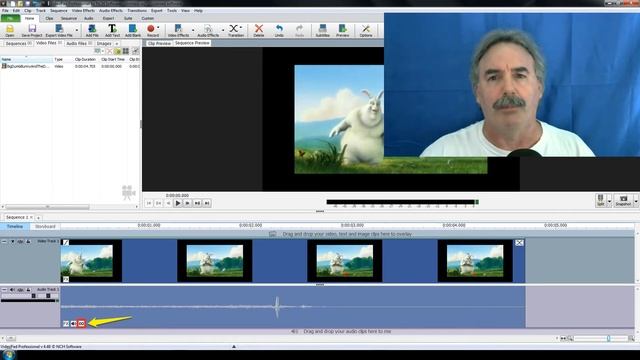The height and width of the screenshot is (360, 640).
Task: Switch to Storyboard view
Action: 45,227
